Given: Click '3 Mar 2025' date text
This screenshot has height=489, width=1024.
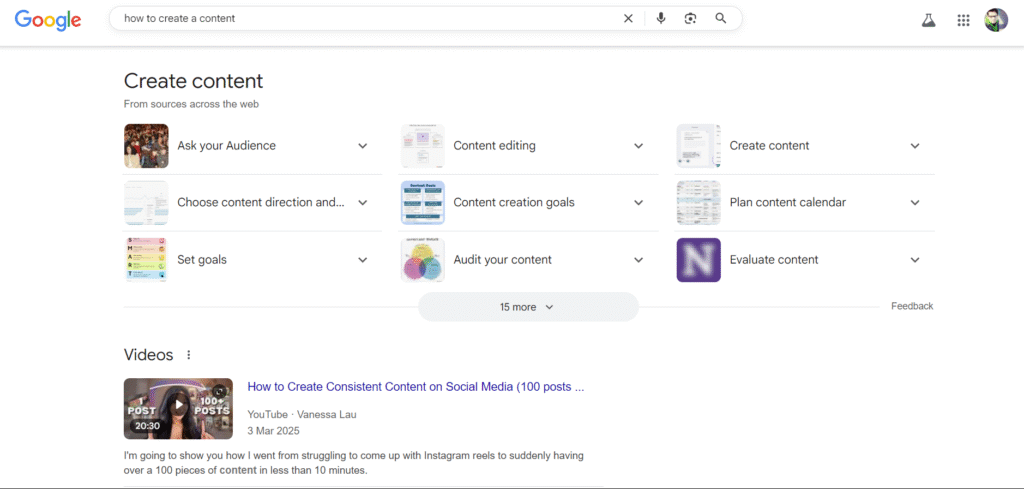Looking at the screenshot, I should pos(274,431).
